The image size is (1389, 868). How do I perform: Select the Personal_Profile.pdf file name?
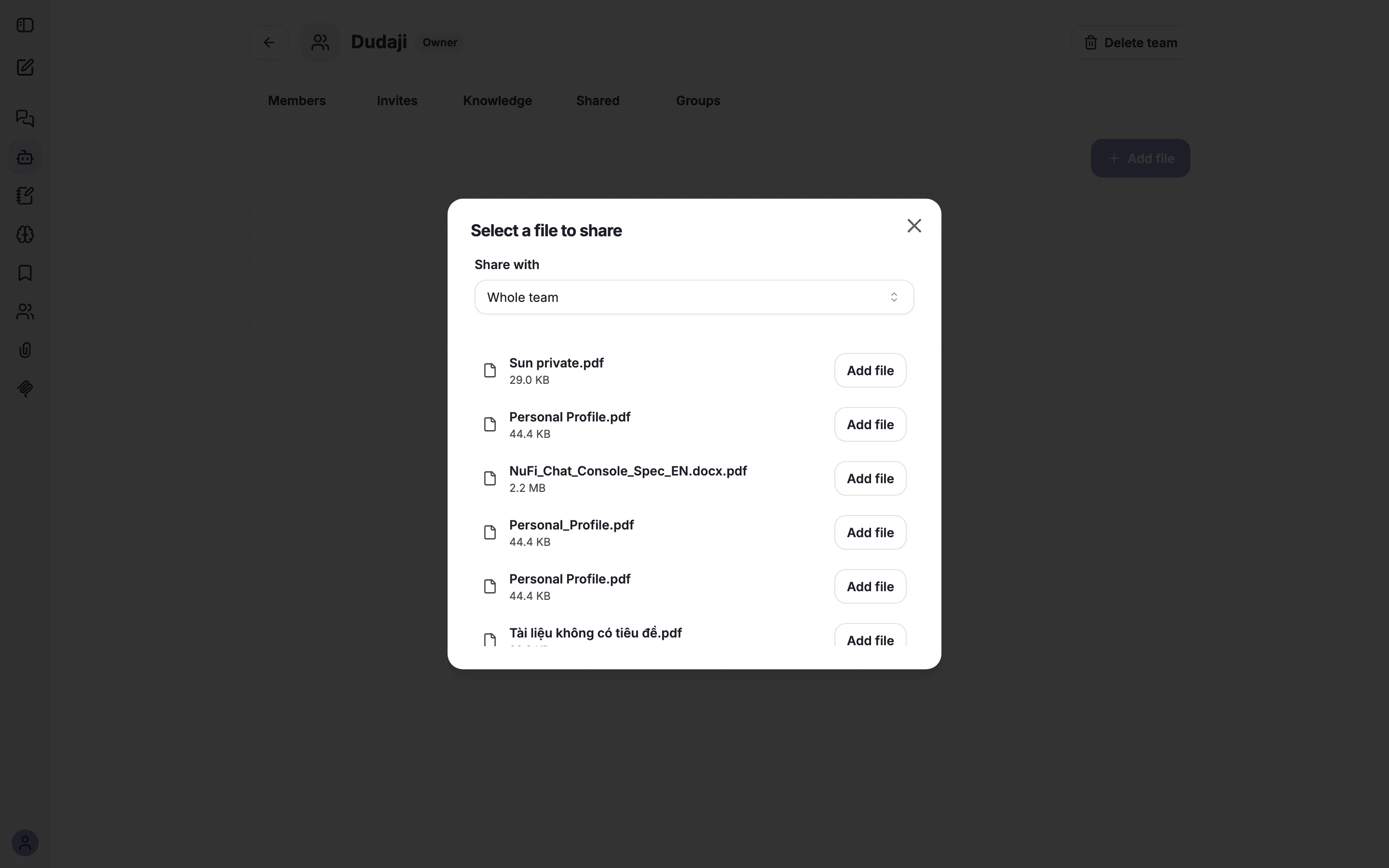571,525
